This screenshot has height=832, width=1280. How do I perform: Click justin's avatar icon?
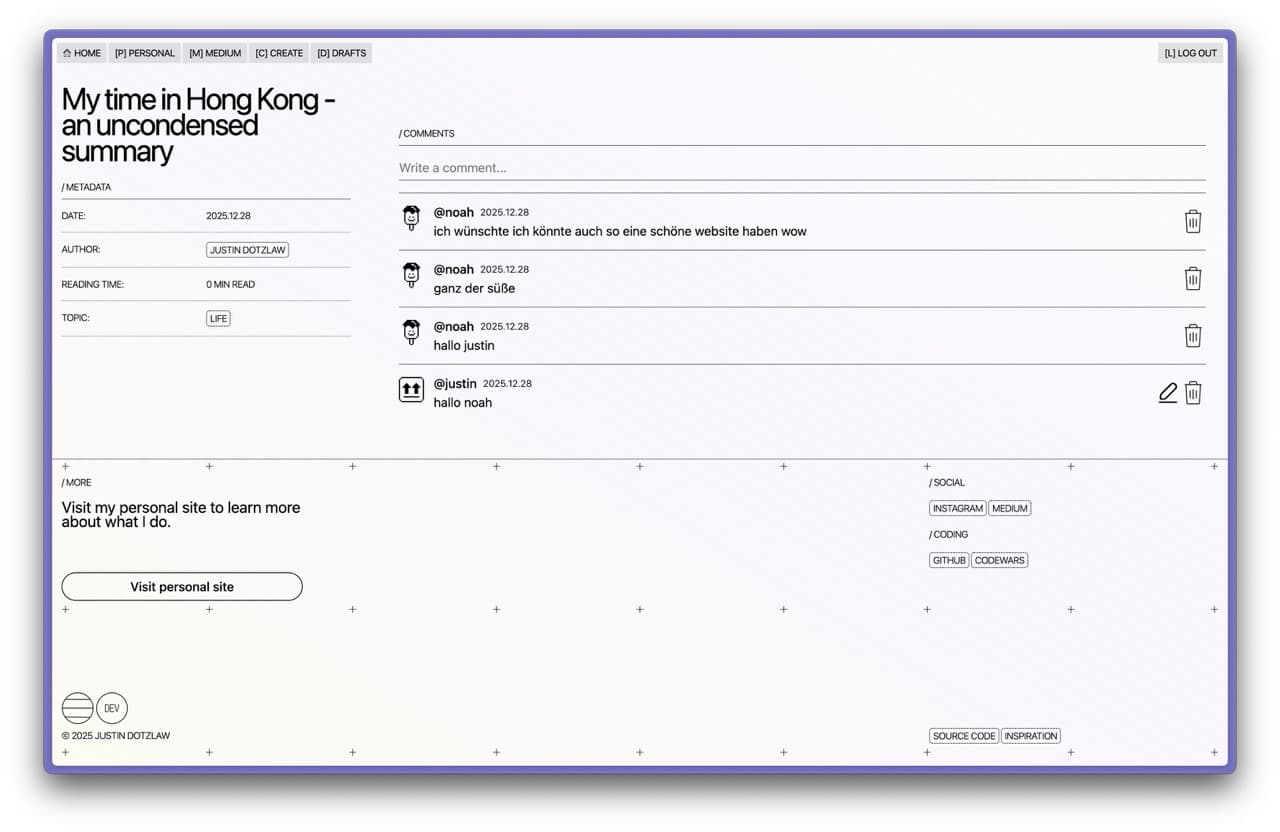click(x=411, y=391)
